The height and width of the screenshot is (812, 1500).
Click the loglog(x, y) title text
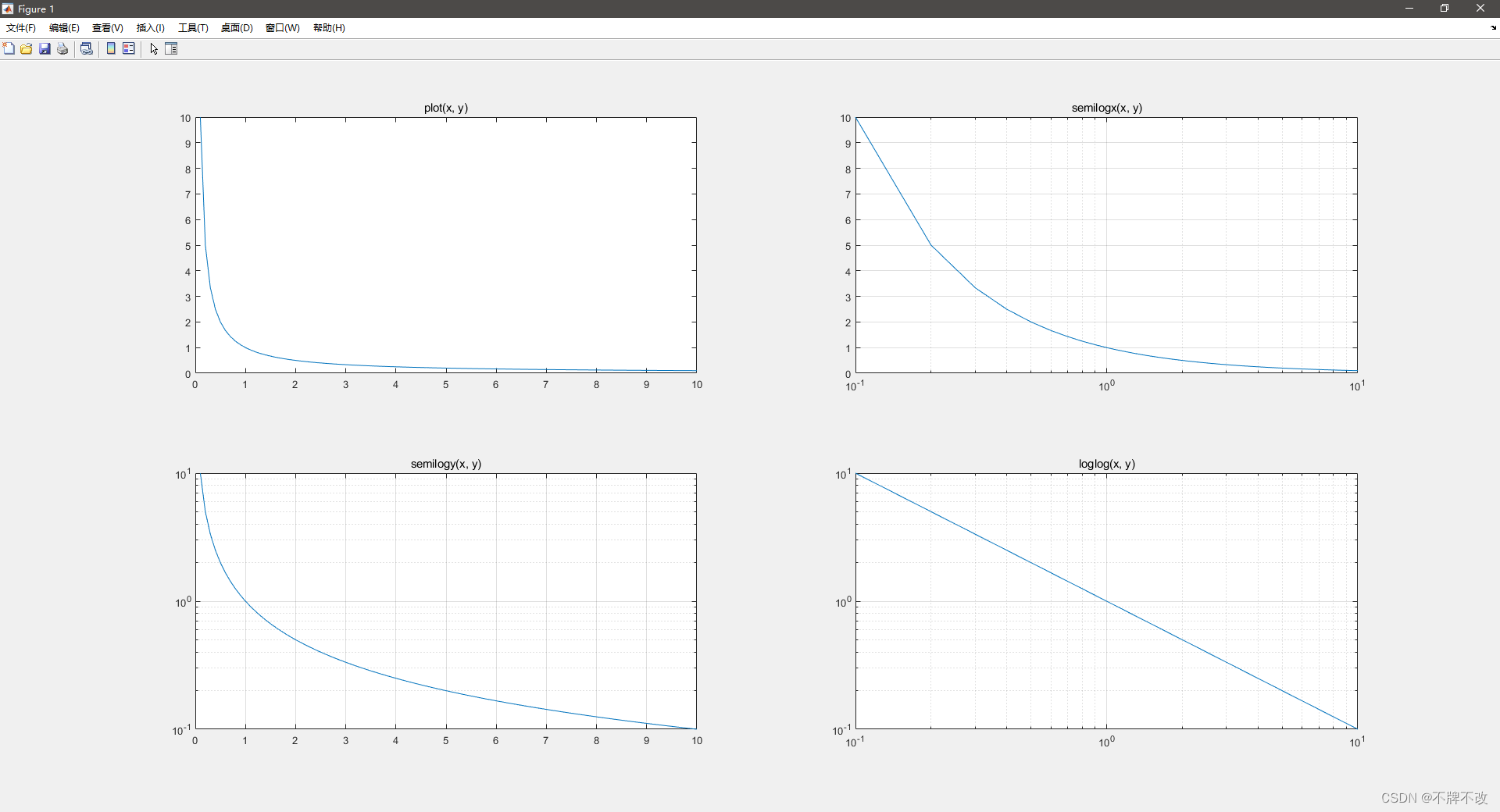(1107, 464)
